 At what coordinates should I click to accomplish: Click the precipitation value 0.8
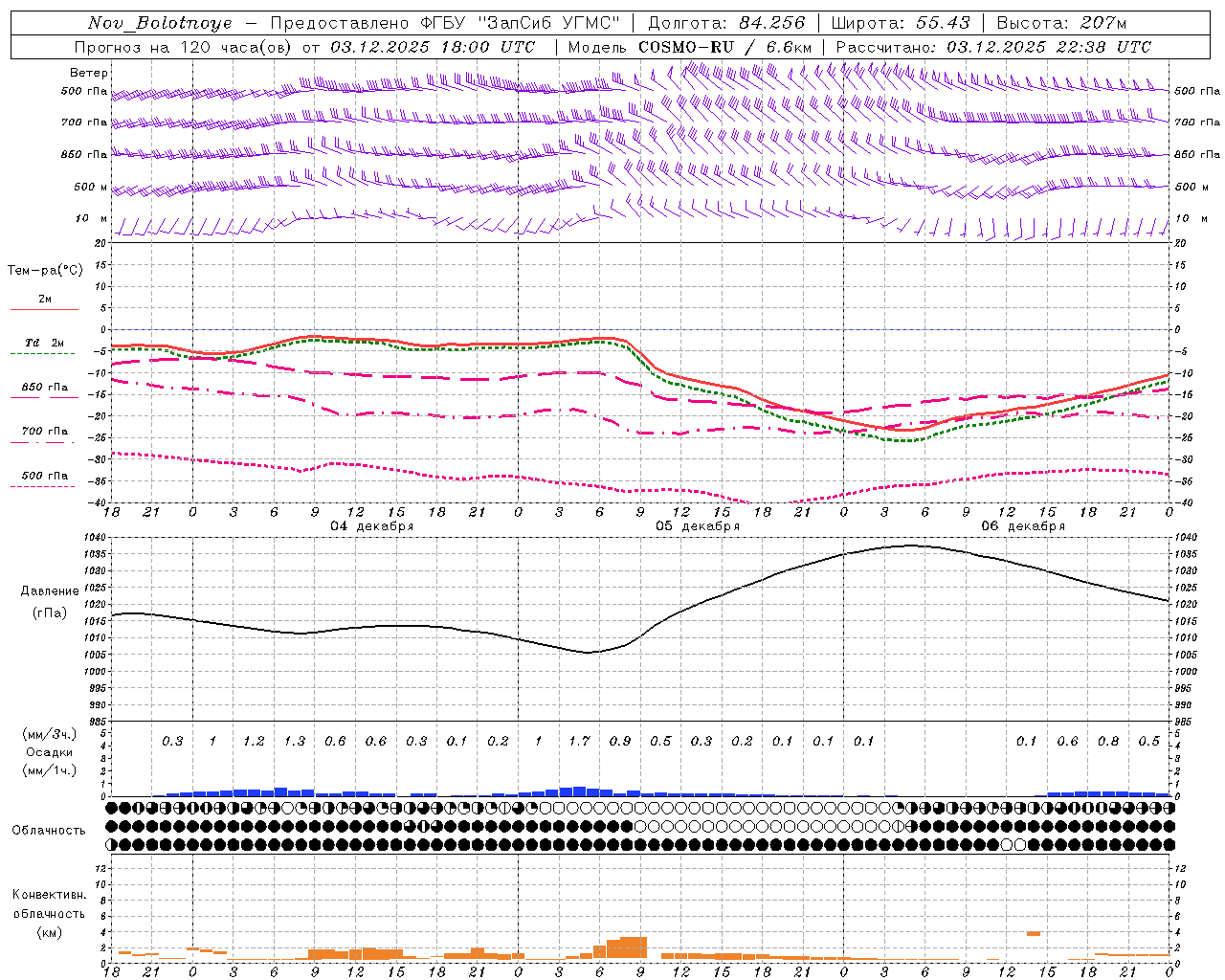[x=1108, y=741]
